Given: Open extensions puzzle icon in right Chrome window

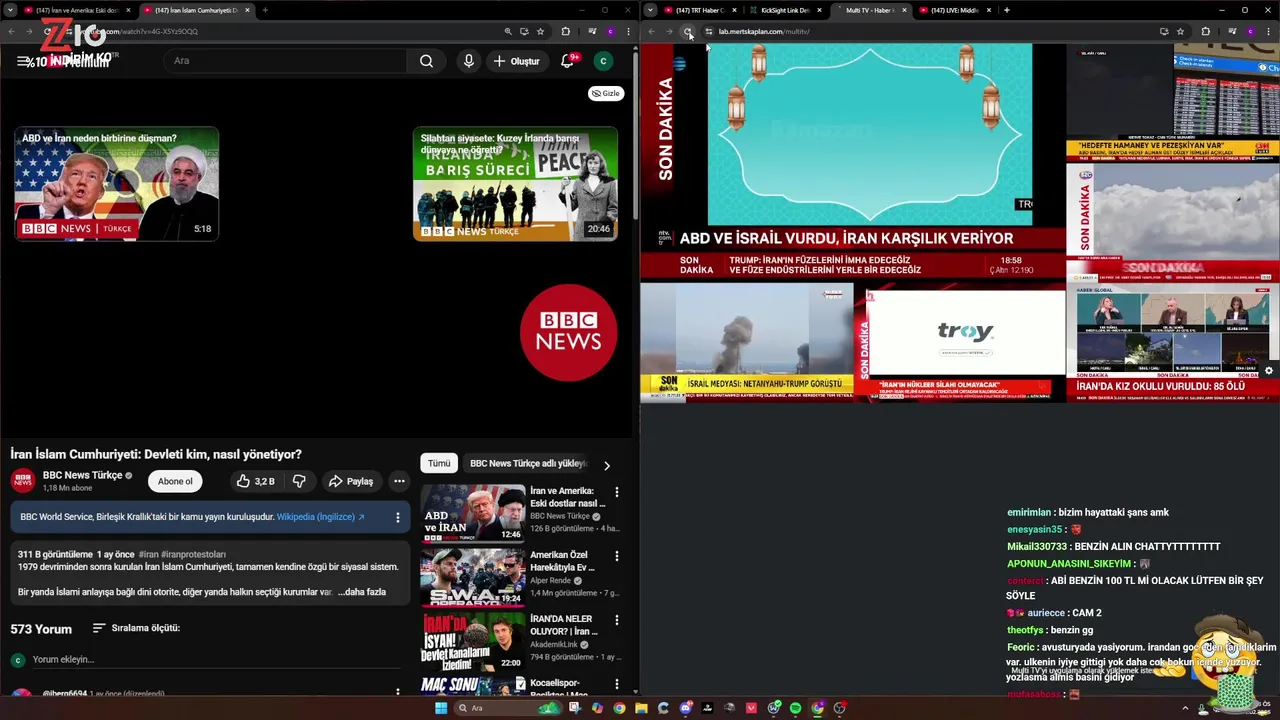Looking at the screenshot, I should pyautogui.click(x=1205, y=31).
